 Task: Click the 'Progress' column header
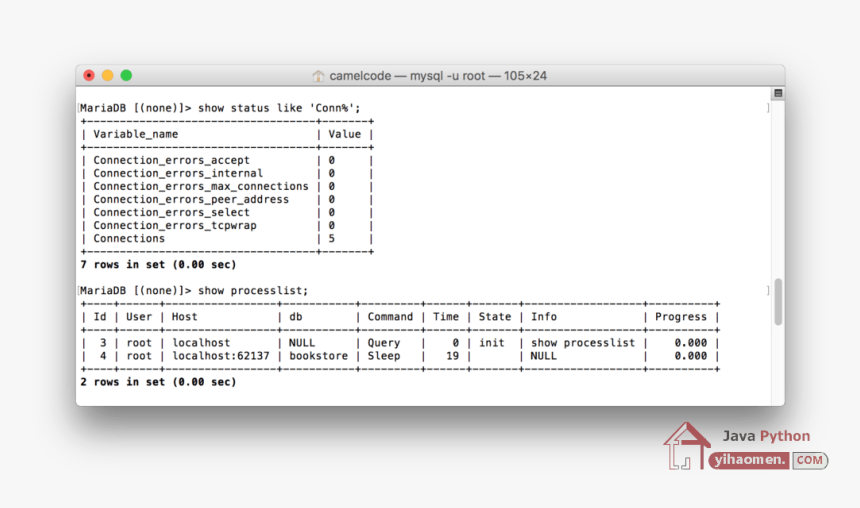click(x=681, y=317)
